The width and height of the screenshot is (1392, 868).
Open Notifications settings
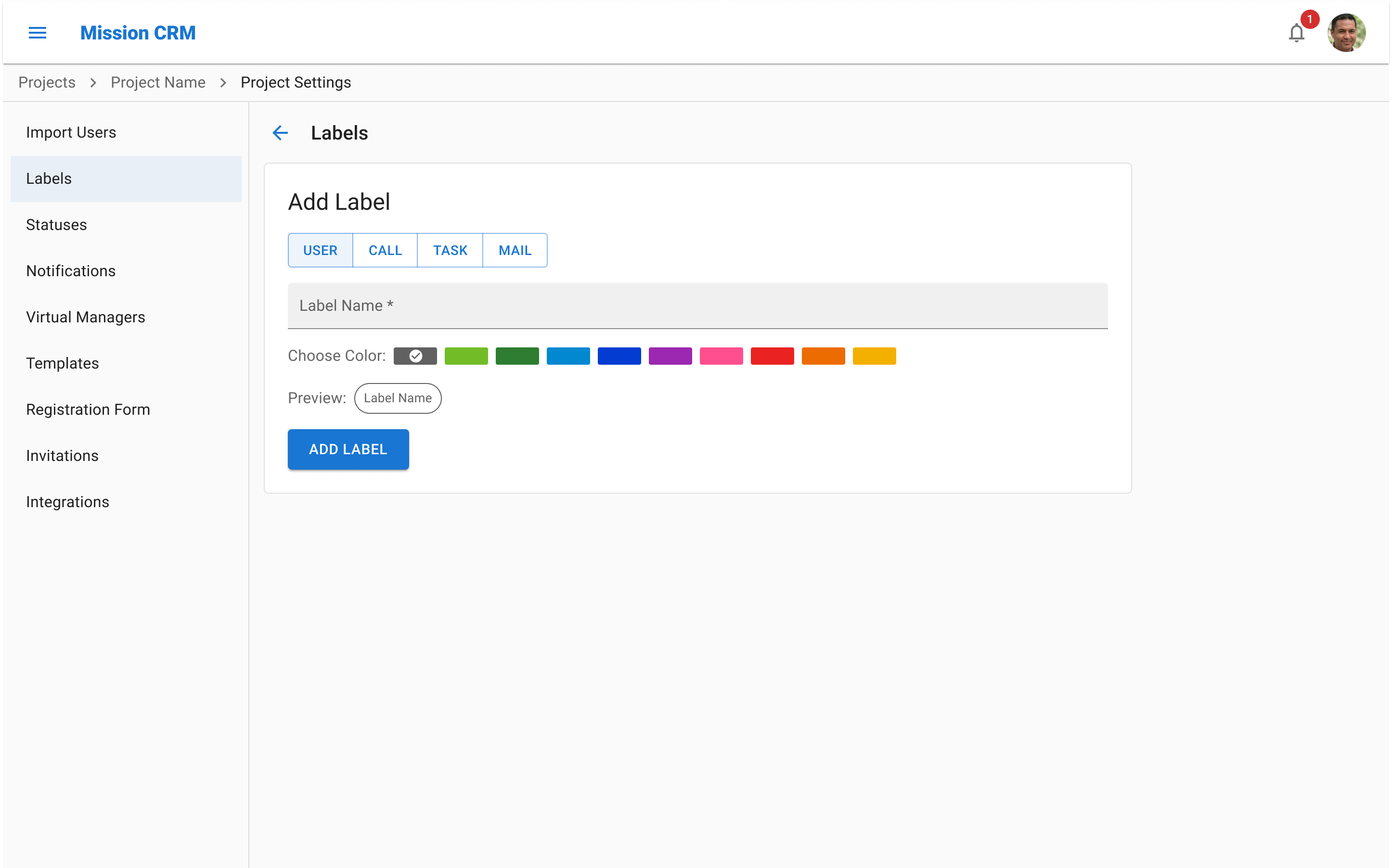tap(126, 271)
